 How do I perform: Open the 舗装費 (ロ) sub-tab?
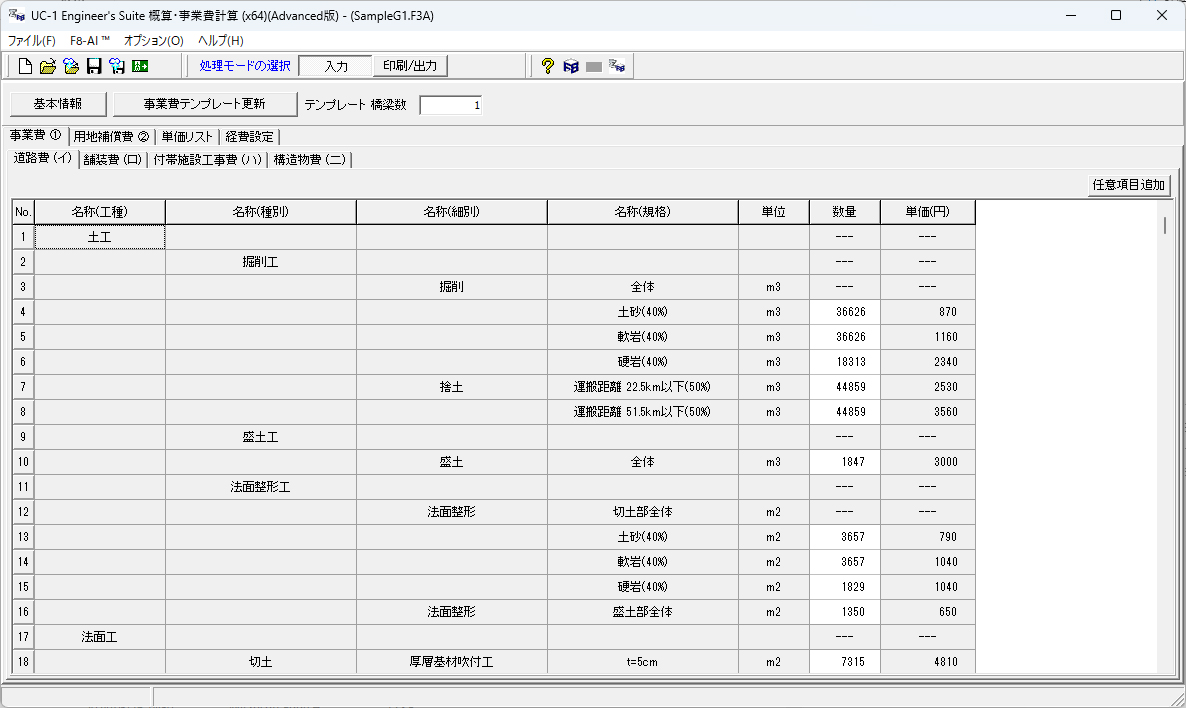tap(112, 159)
